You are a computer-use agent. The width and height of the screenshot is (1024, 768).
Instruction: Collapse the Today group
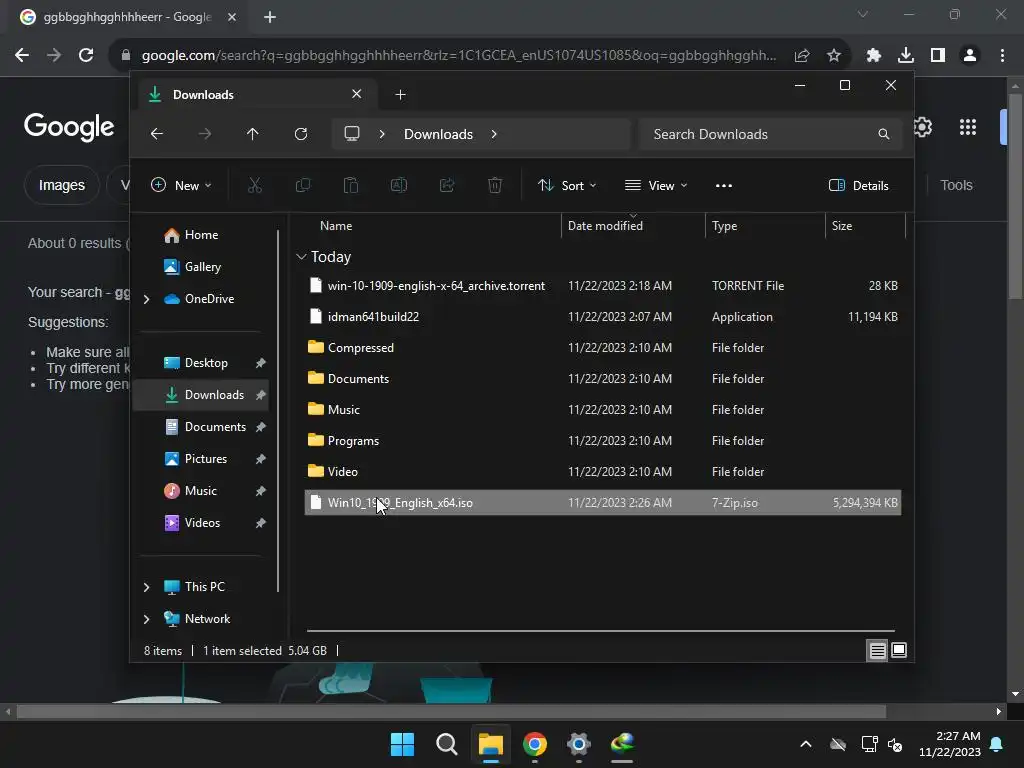tap(301, 257)
